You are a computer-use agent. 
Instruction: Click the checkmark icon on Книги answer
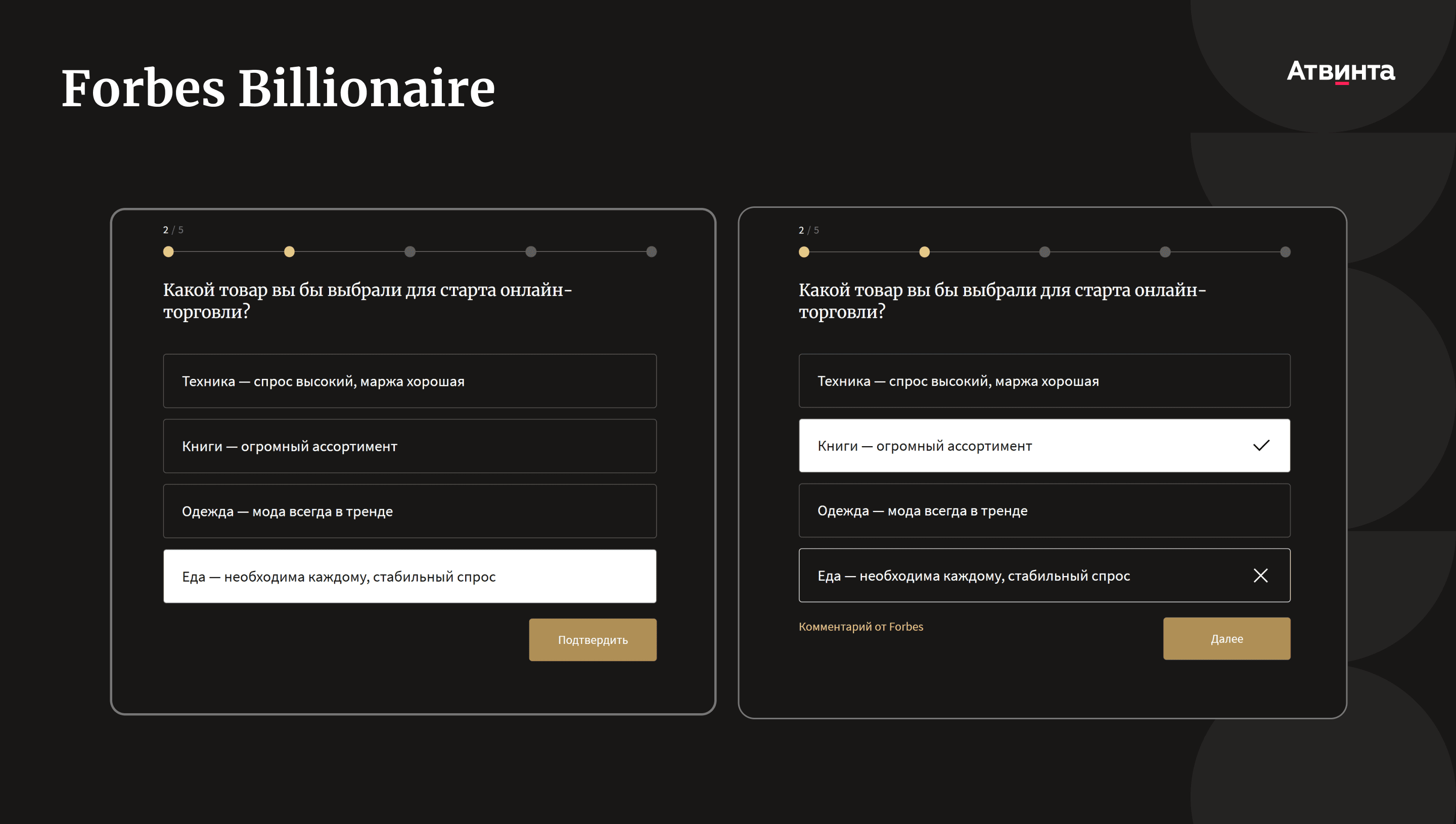tap(1260, 446)
